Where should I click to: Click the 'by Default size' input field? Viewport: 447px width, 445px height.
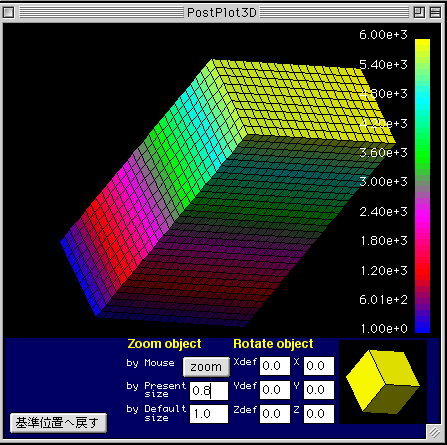pos(209,414)
